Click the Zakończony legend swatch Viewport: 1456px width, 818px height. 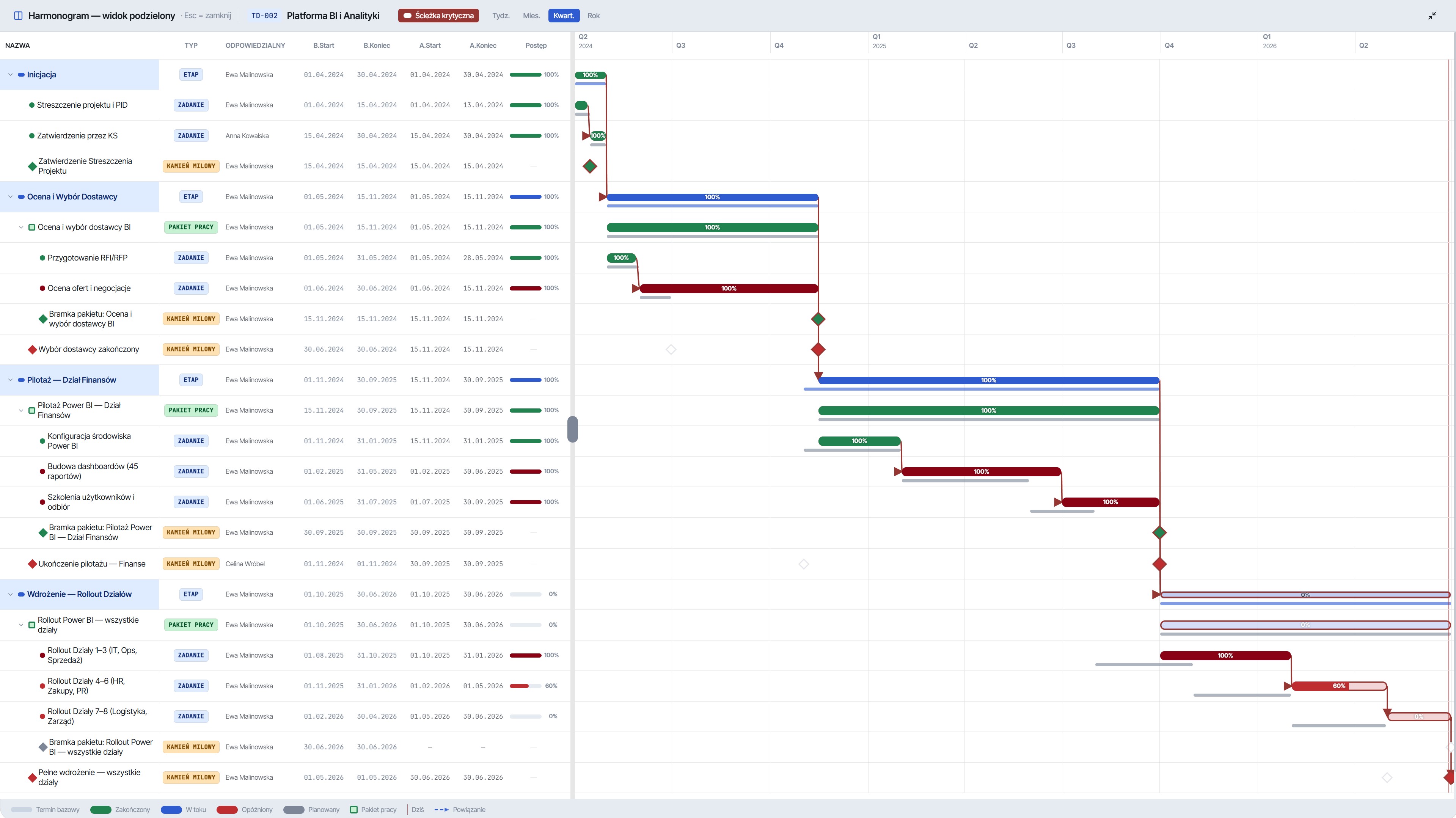[x=101, y=810]
